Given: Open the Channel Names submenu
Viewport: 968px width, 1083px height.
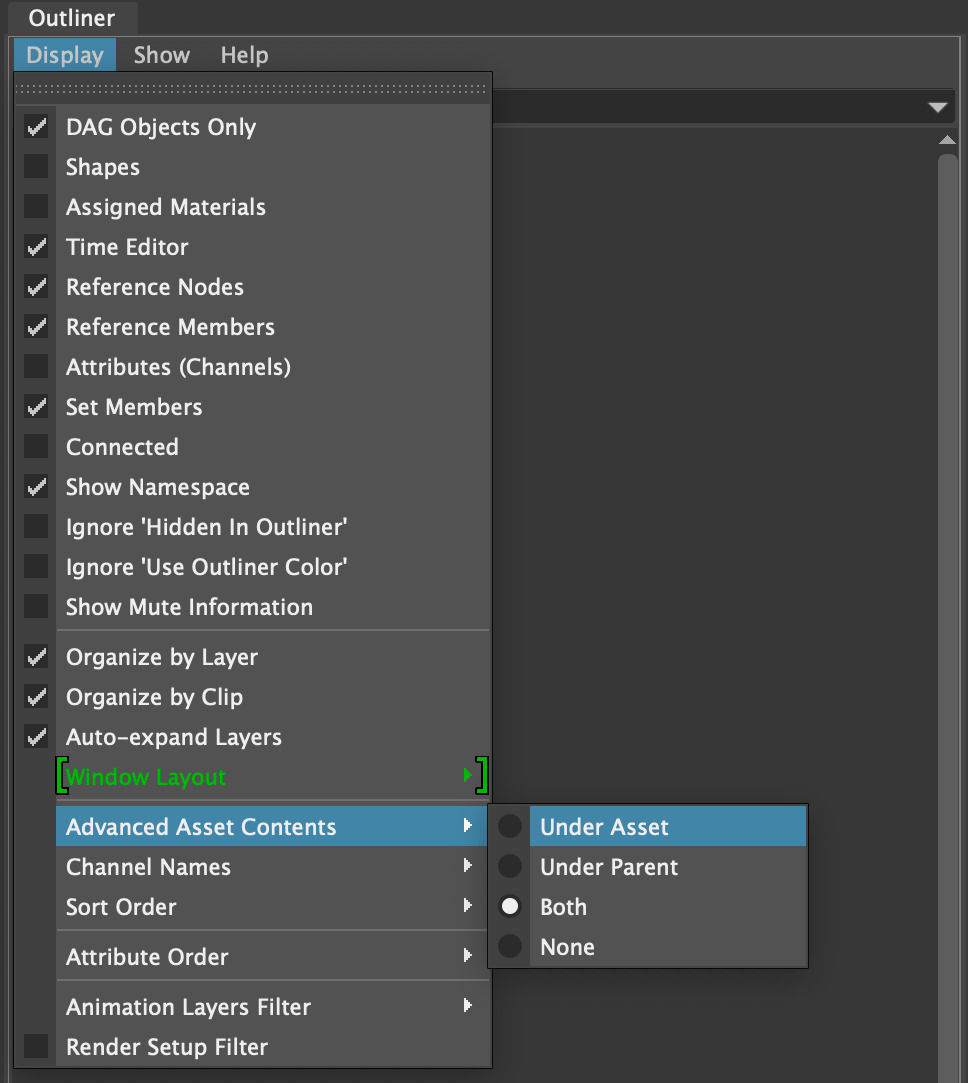Looking at the screenshot, I should tap(272, 866).
